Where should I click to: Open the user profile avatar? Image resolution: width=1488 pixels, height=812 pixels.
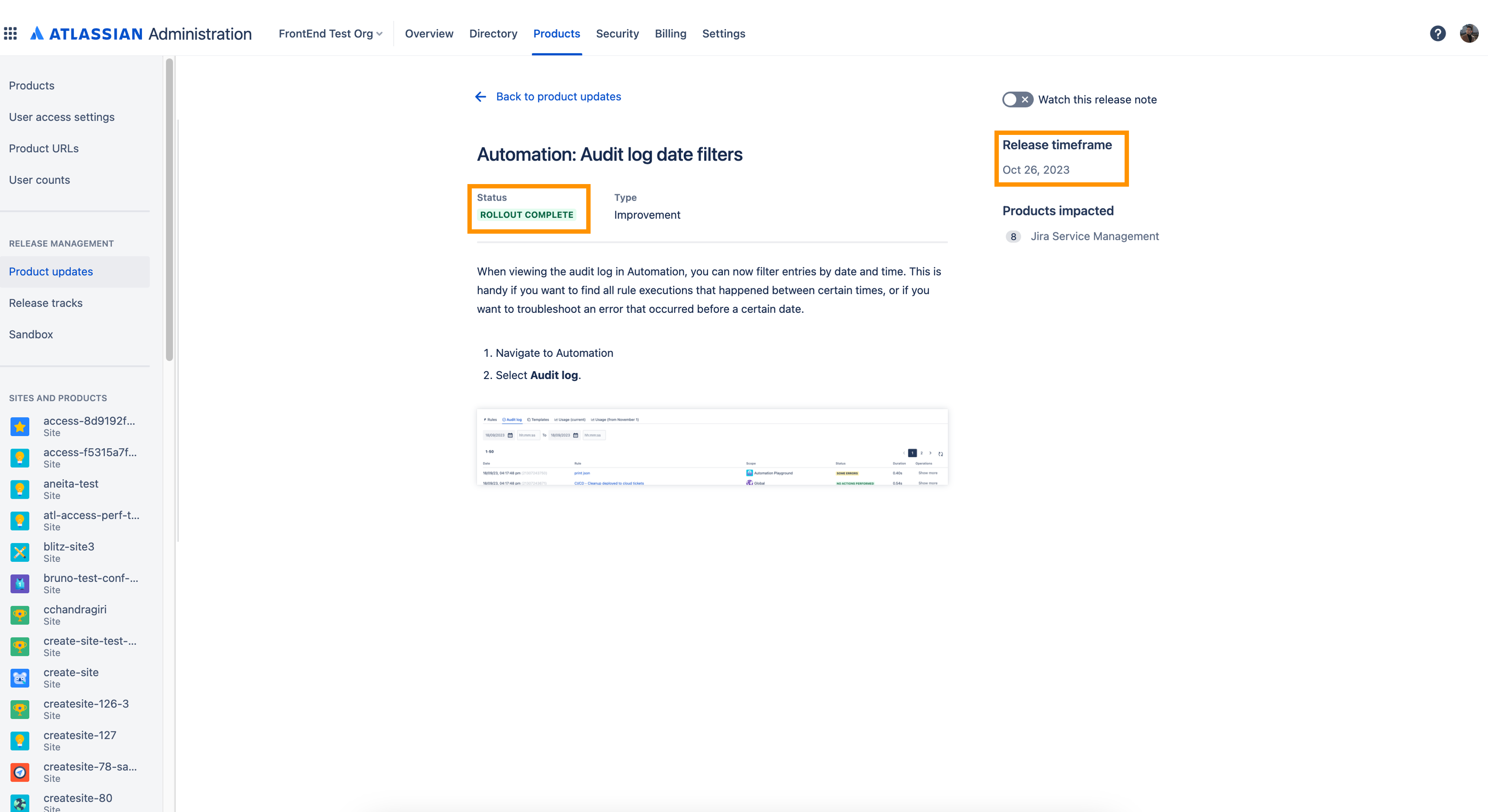click(x=1469, y=34)
